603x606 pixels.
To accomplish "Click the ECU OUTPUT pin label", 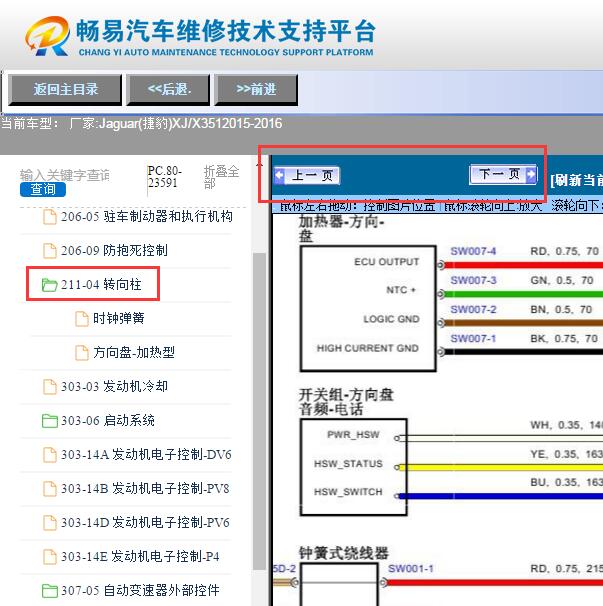I will (x=387, y=262).
